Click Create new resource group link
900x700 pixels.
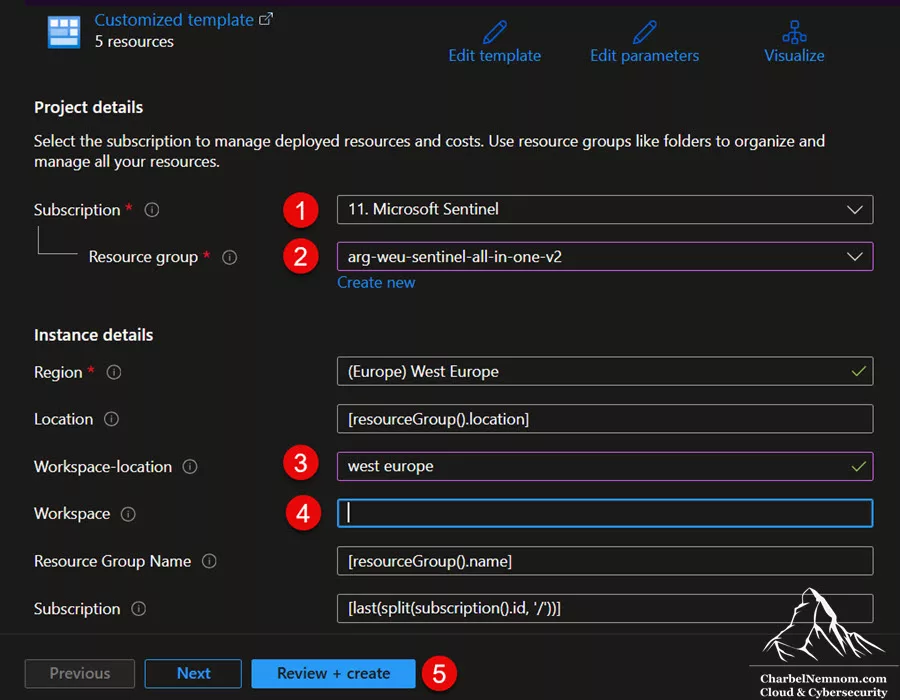[x=376, y=283]
